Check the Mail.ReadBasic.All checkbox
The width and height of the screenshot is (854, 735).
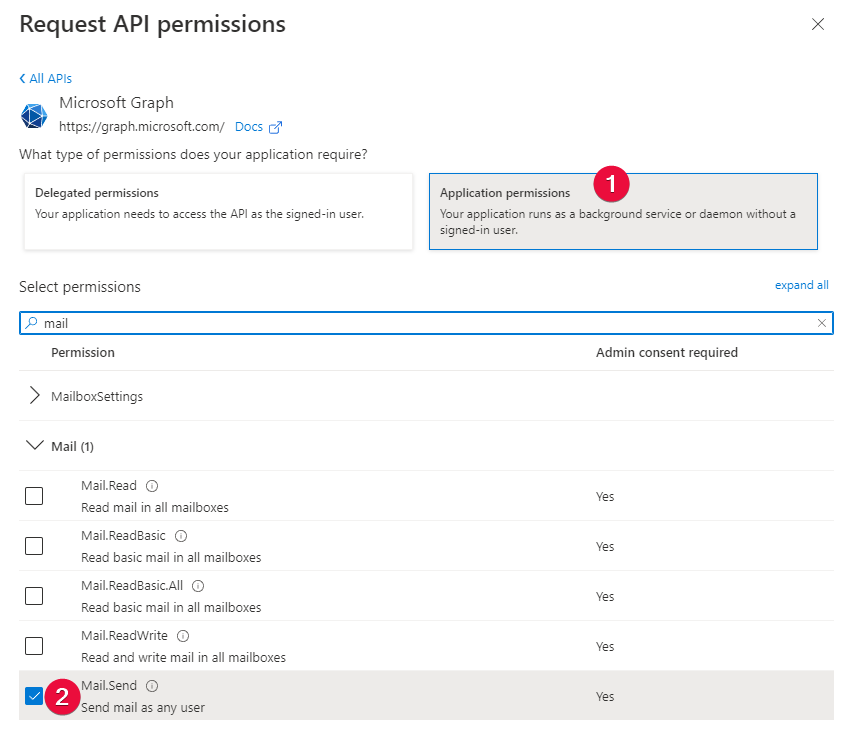point(34,596)
